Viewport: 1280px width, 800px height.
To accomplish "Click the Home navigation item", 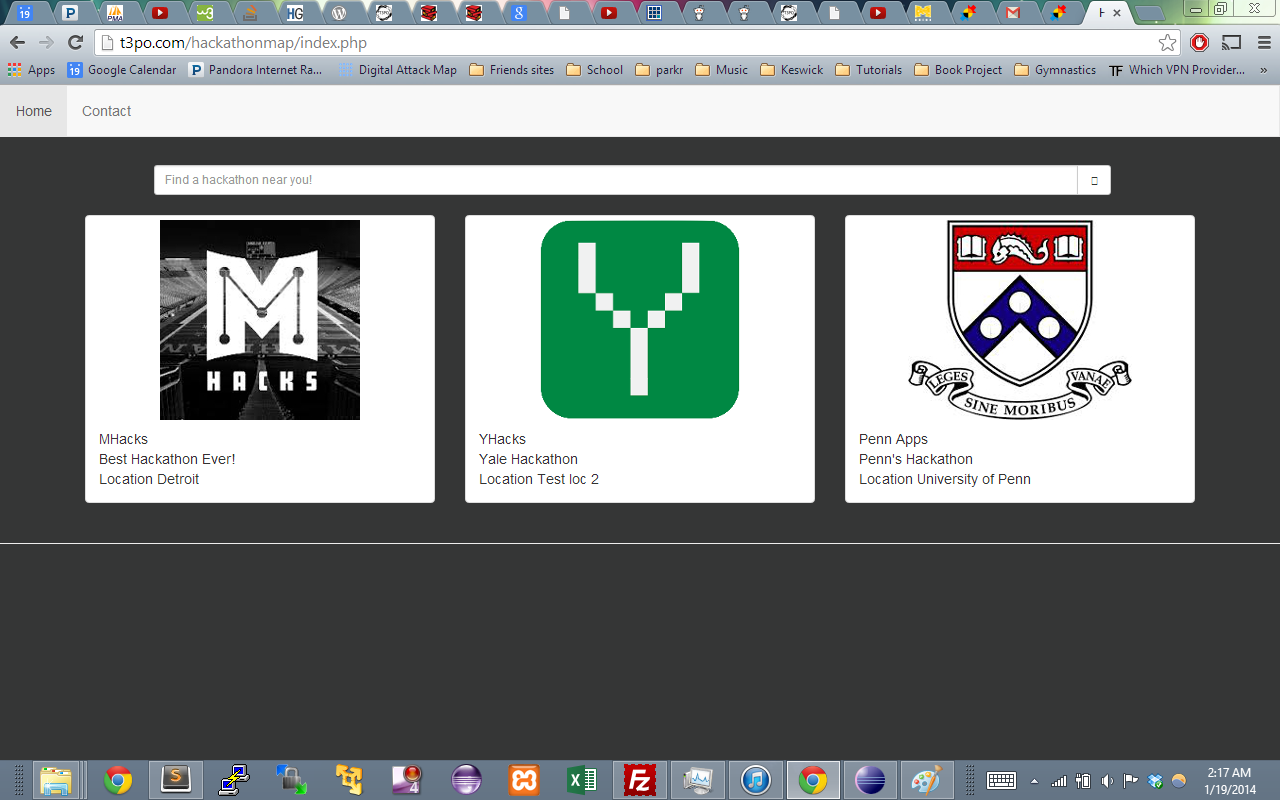I will [34, 111].
